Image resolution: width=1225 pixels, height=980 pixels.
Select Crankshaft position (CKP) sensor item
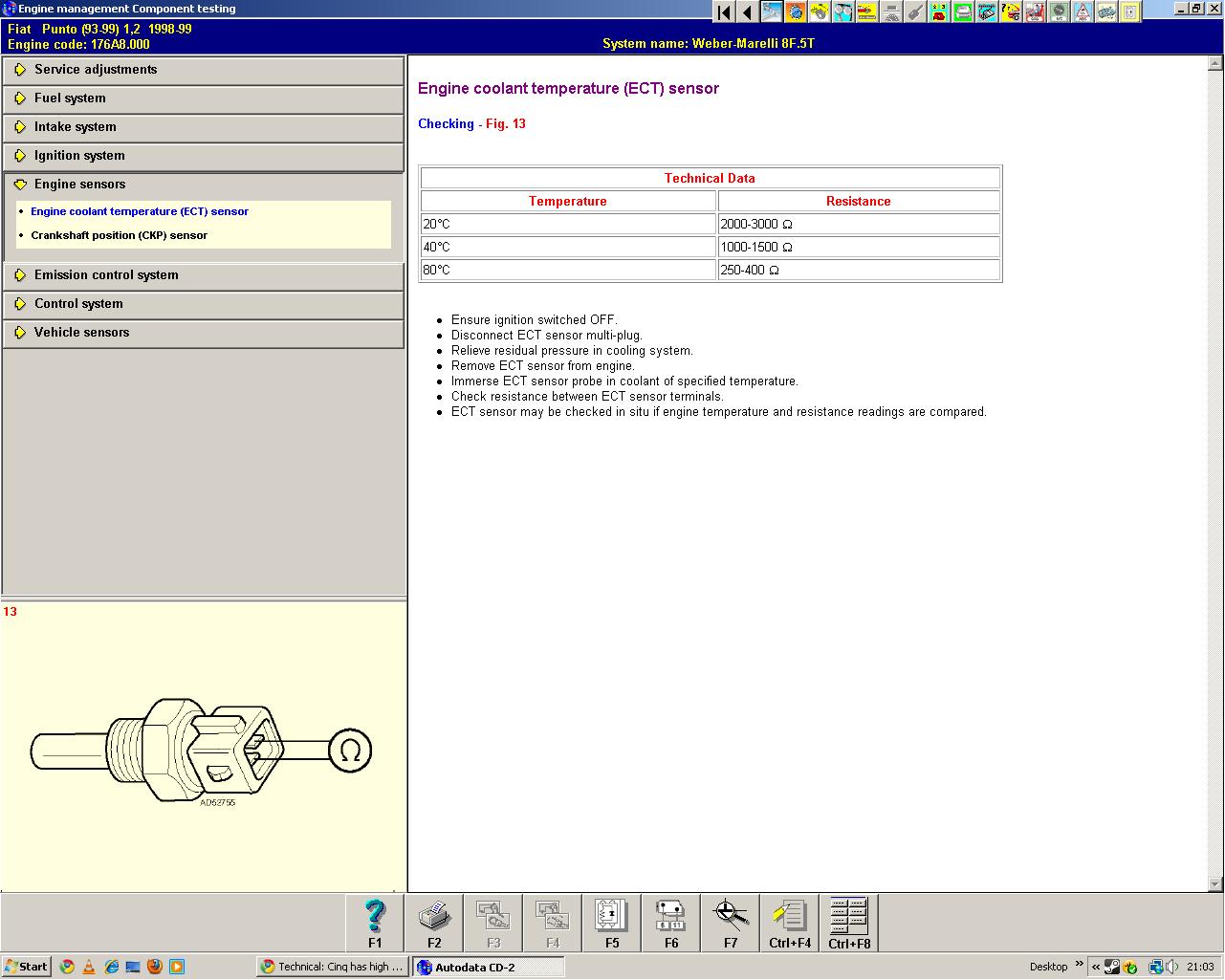(x=119, y=235)
